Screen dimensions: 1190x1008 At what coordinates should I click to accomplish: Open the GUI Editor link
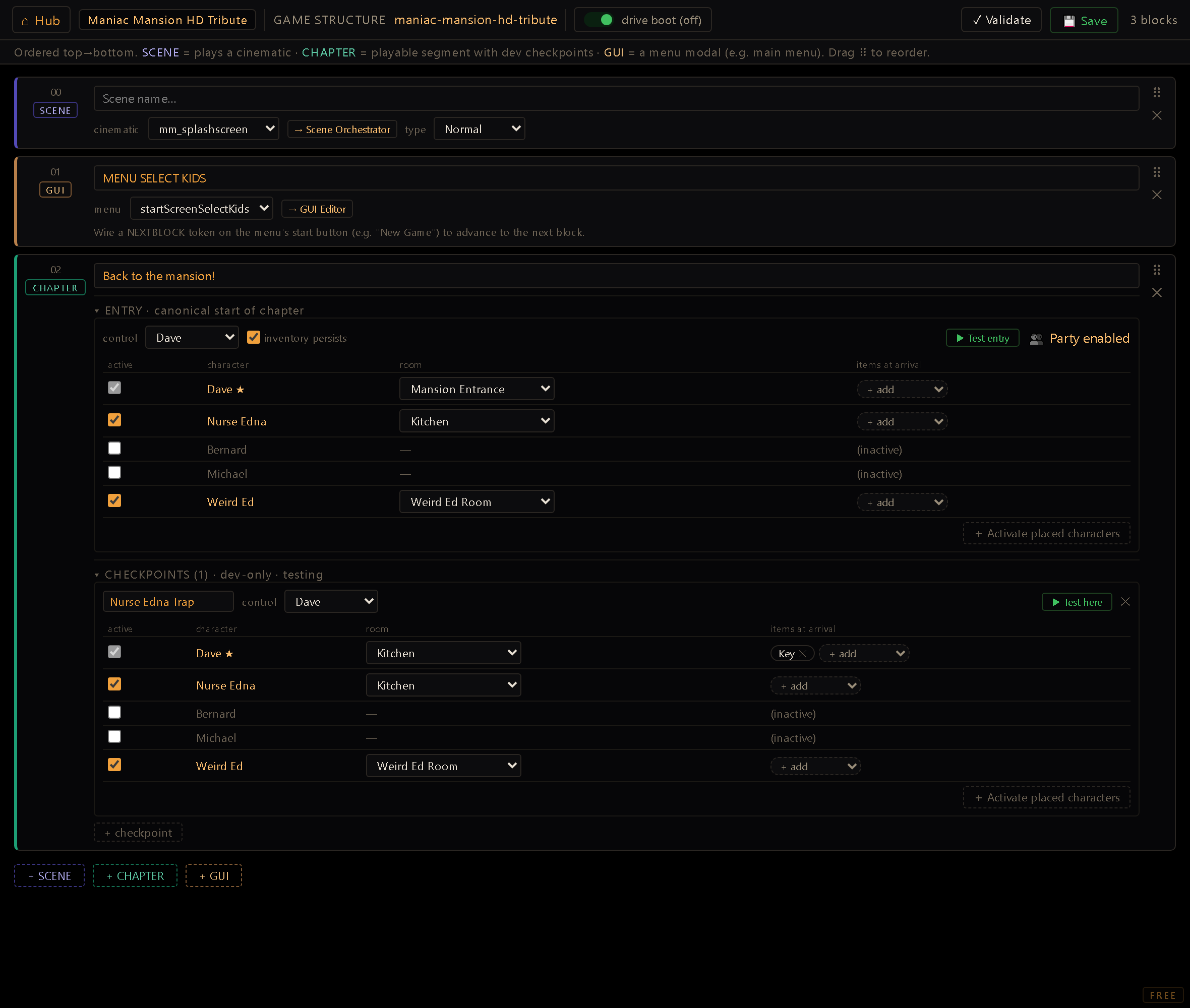[317, 209]
